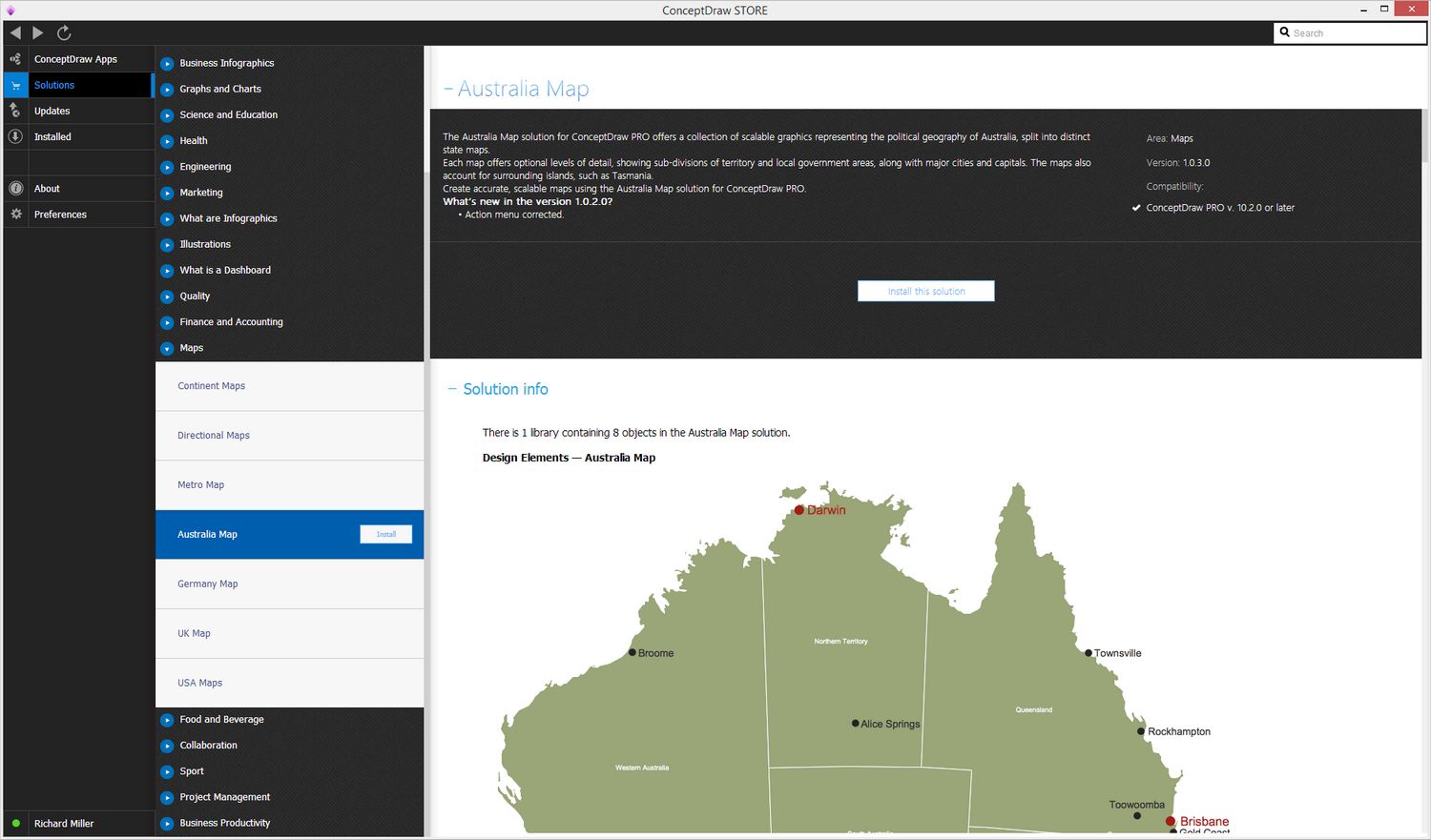Click the Updates sidebar icon

tap(15, 111)
